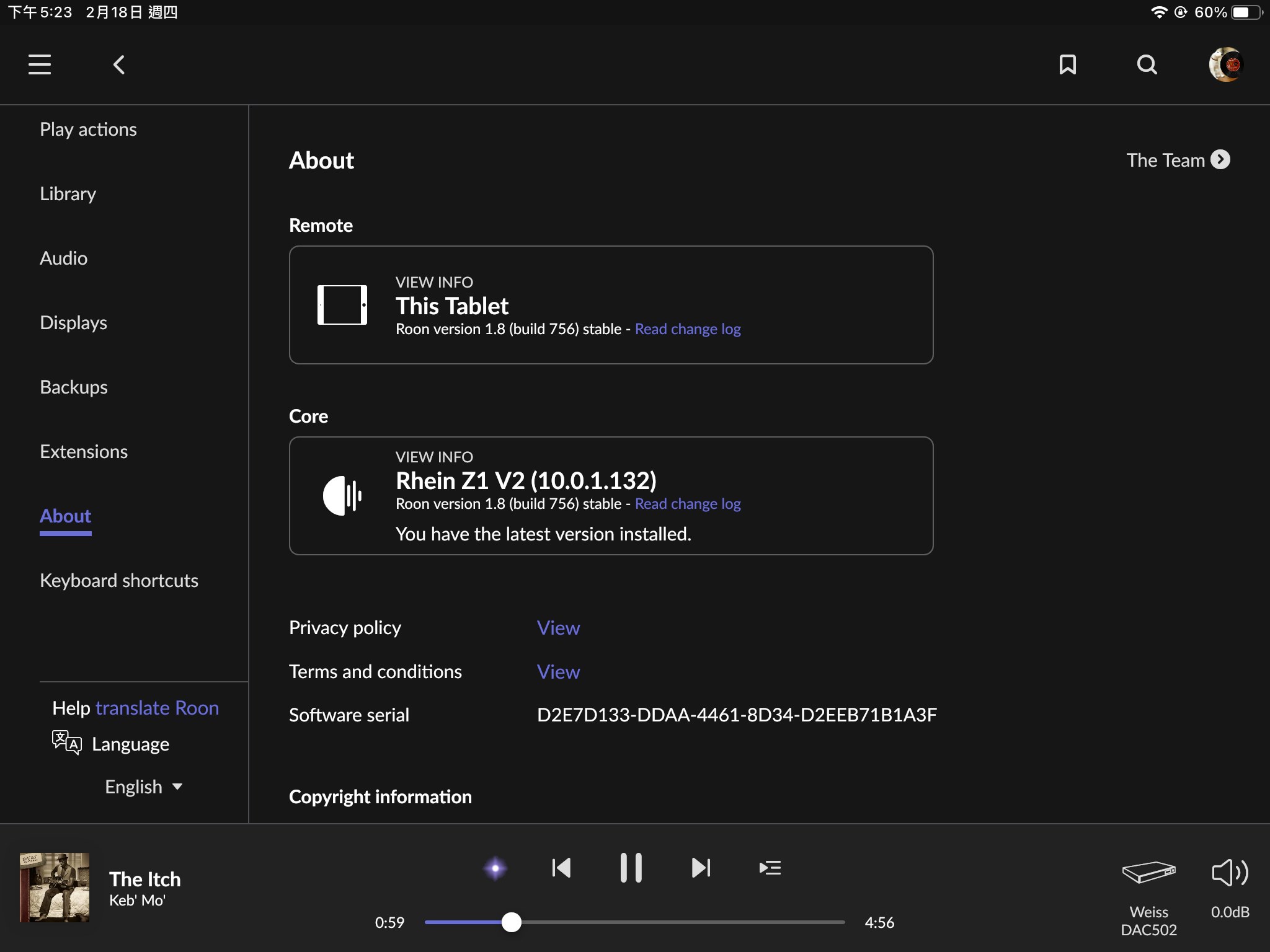Open Extensions settings

coord(84,451)
